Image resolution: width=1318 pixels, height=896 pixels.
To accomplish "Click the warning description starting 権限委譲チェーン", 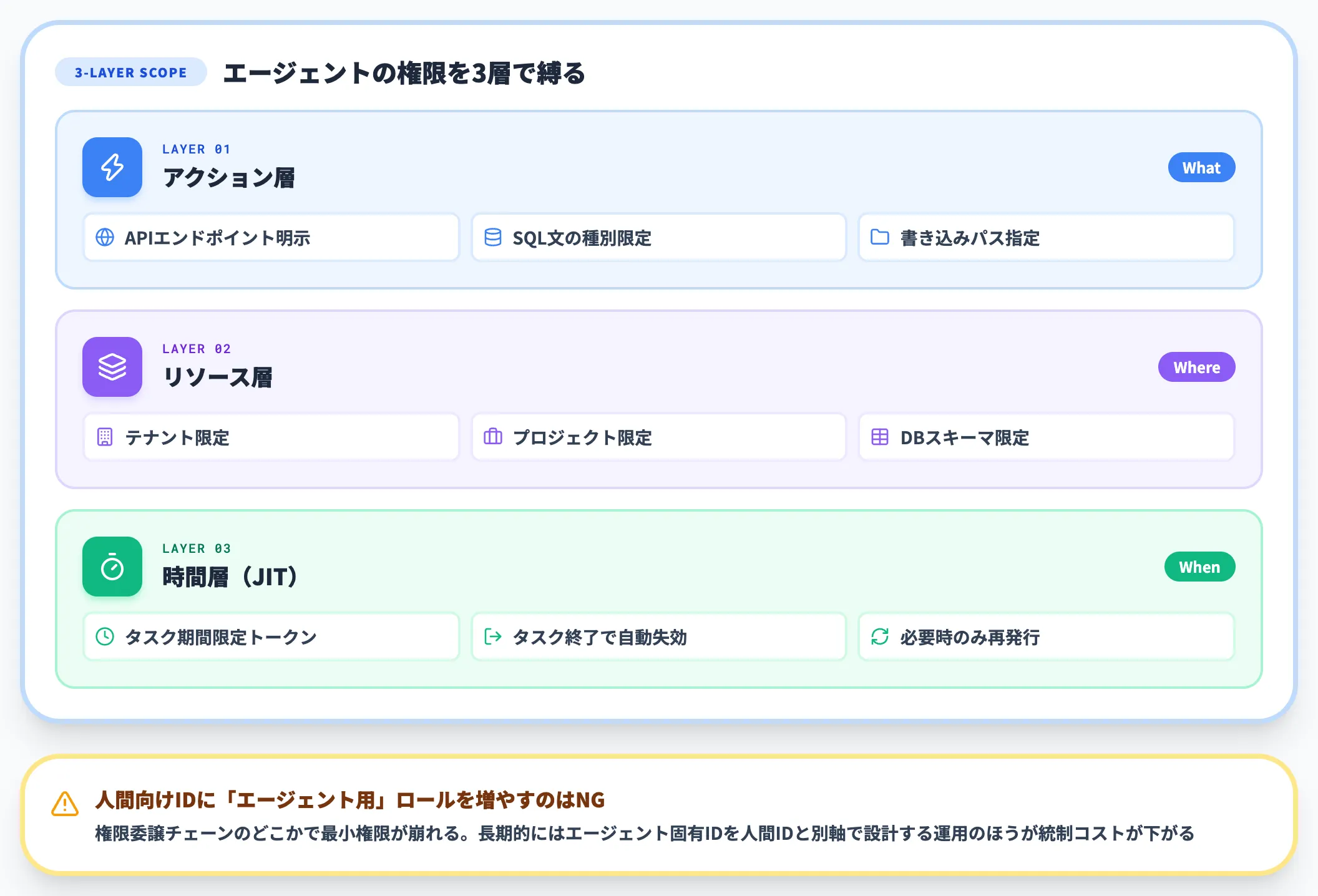I will (645, 833).
